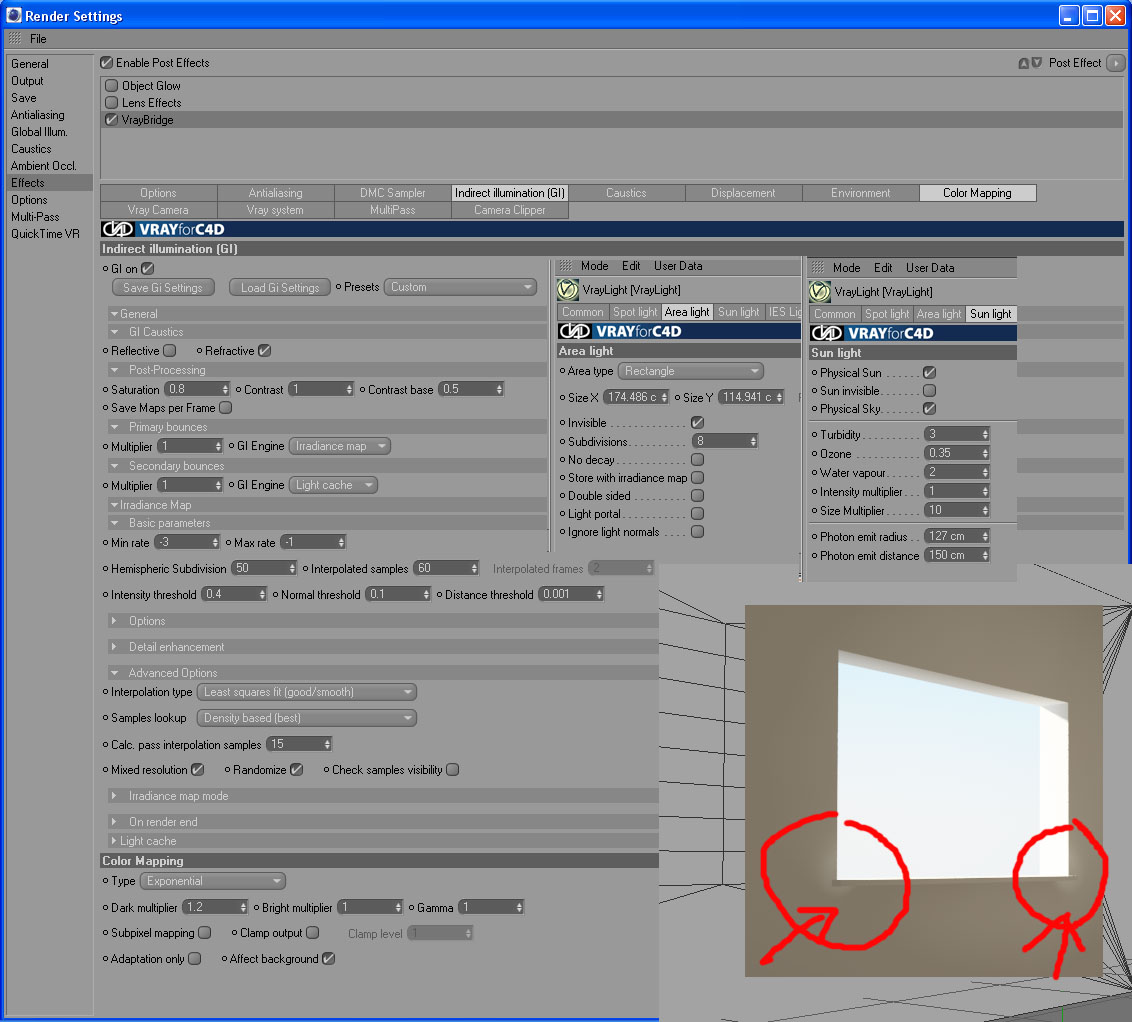Click the post effect move-down arrow icon
This screenshot has height=1022, width=1132.
[1037, 63]
